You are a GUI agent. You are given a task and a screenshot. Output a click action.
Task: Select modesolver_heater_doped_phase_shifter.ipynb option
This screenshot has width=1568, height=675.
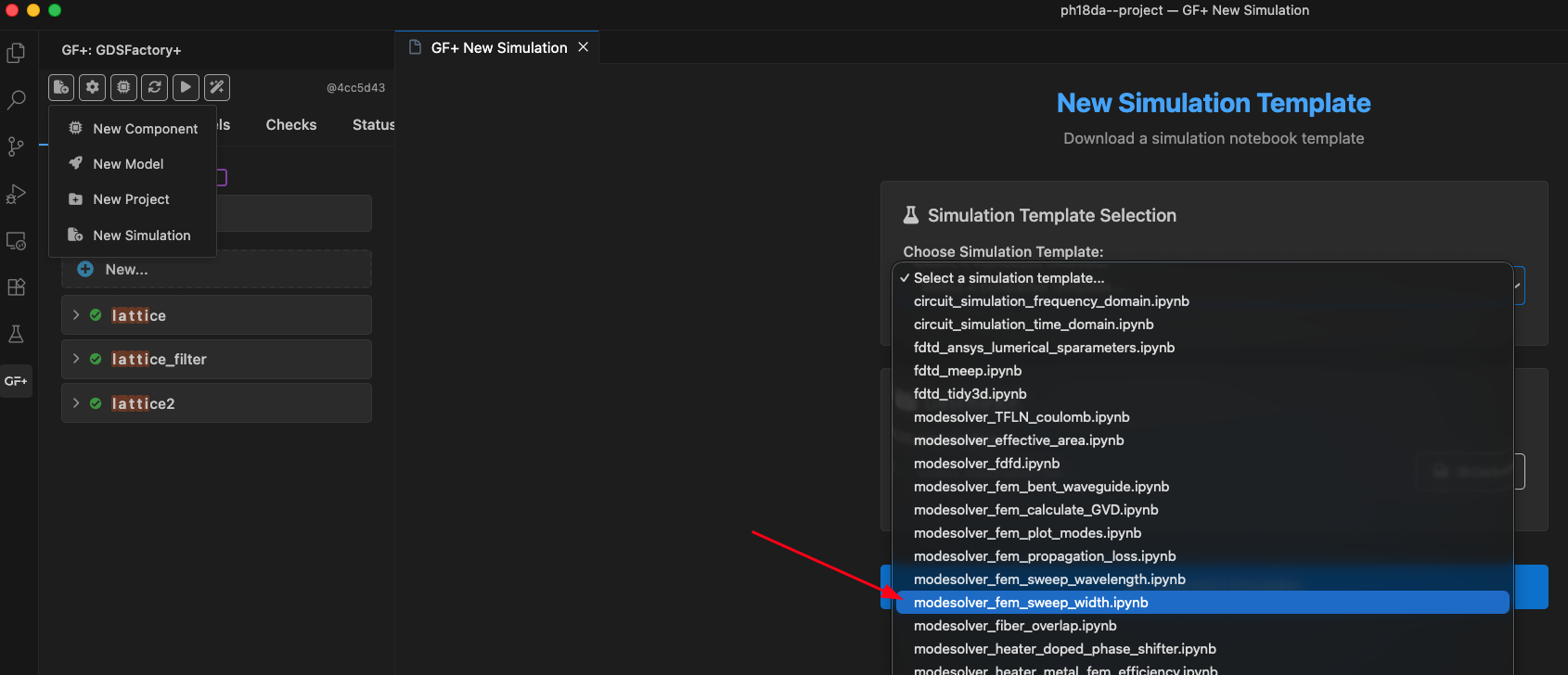1202,649
